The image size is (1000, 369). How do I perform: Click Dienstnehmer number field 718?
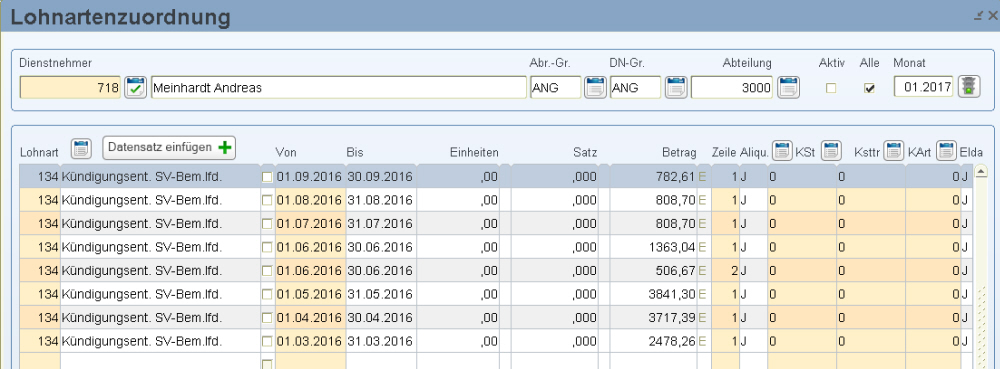coord(71,88)
